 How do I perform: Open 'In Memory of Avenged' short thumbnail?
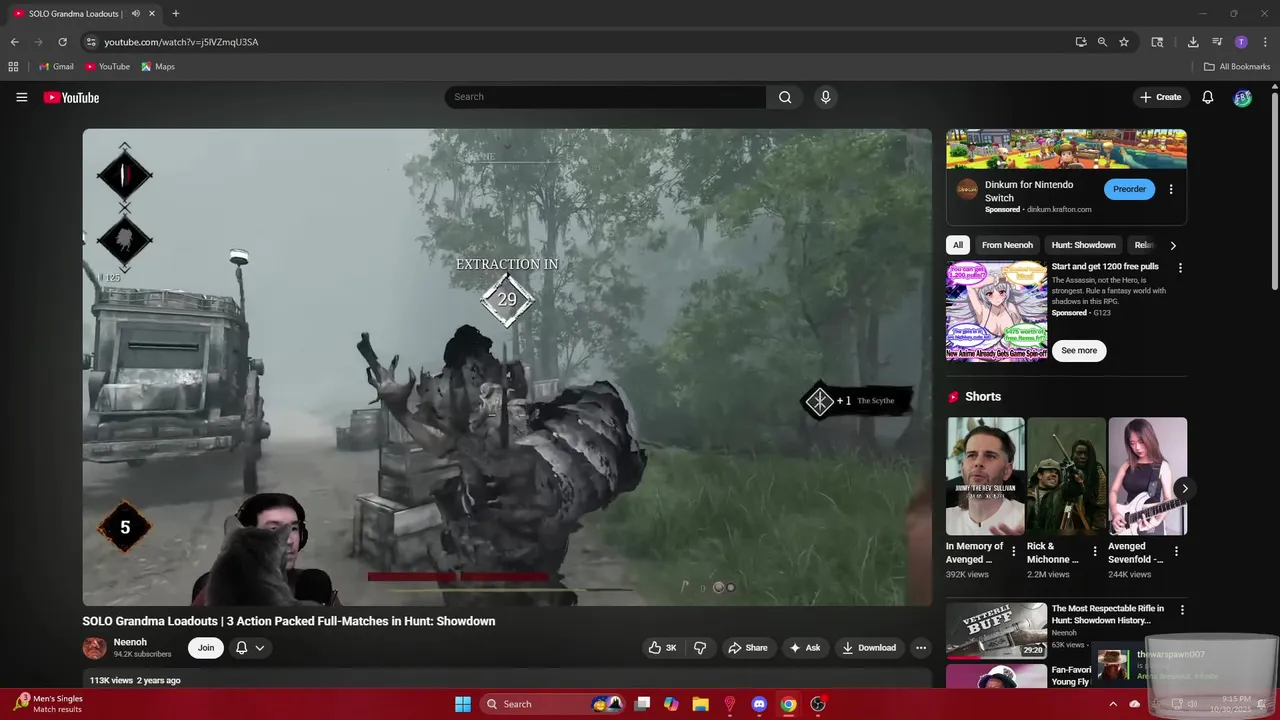pyautogui.click(x=986, y=476)
